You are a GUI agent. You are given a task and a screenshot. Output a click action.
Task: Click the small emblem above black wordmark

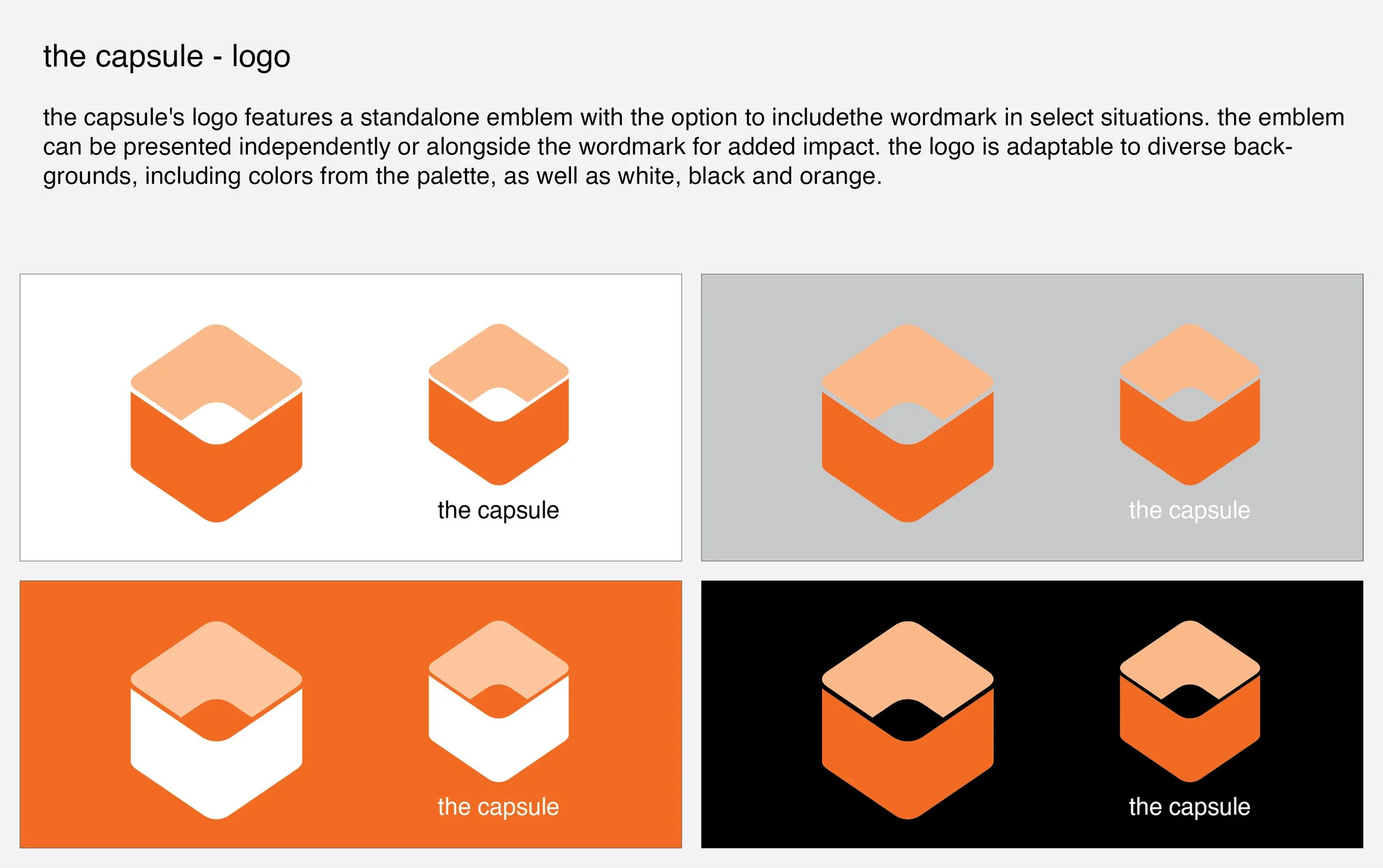[x=498, y=404]
